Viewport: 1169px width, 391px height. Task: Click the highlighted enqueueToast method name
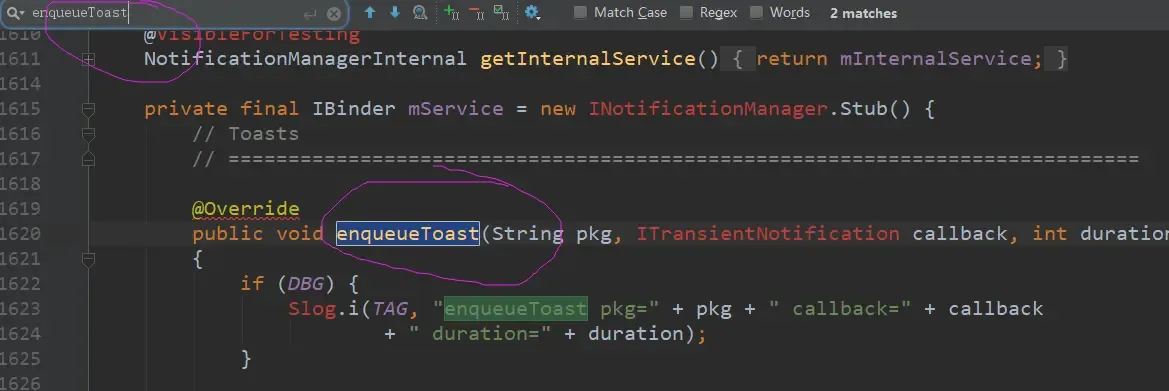pyautogui.click(x=408, y=234)
